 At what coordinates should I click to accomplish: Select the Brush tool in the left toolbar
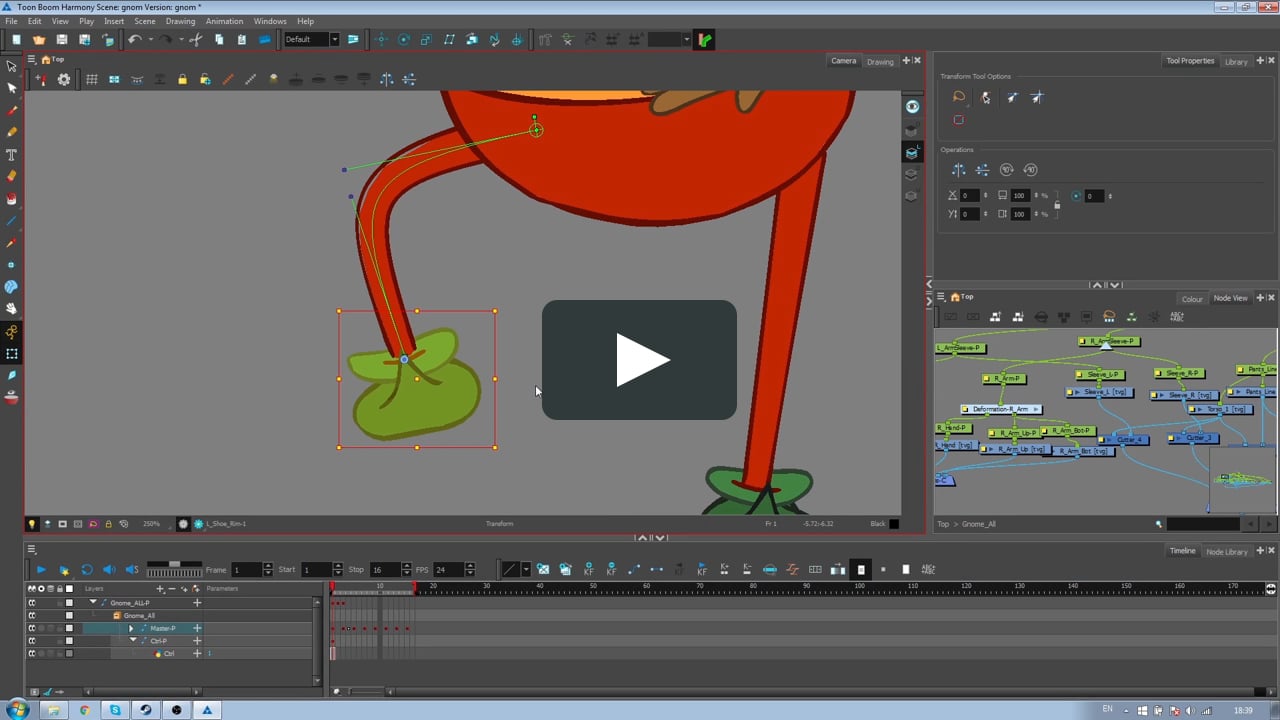click(12, 111)
